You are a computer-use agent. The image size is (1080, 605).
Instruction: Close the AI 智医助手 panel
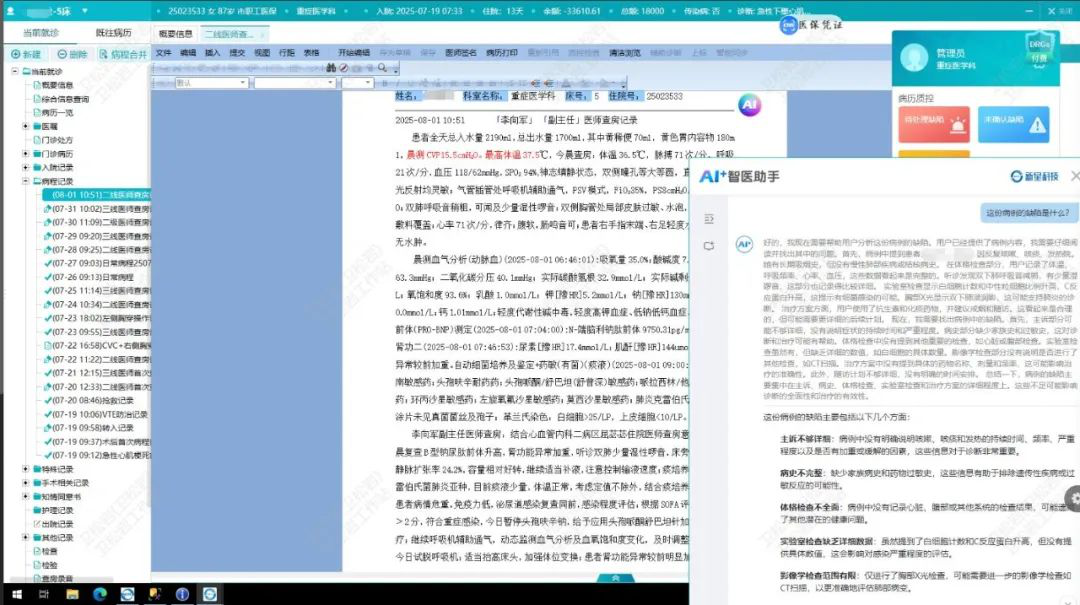pyautogui.click(x=1074, y=176)
